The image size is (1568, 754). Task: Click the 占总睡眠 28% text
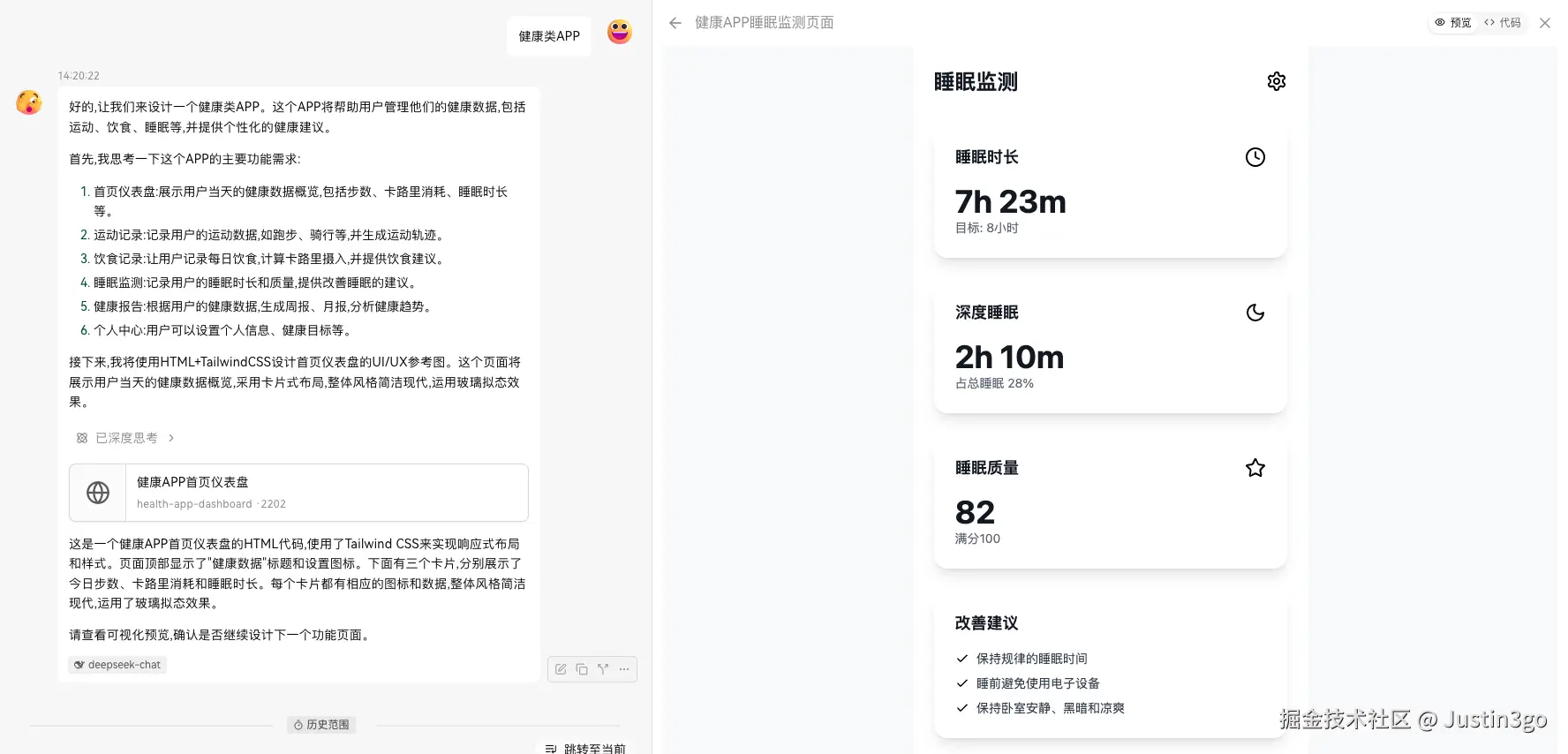994,383
